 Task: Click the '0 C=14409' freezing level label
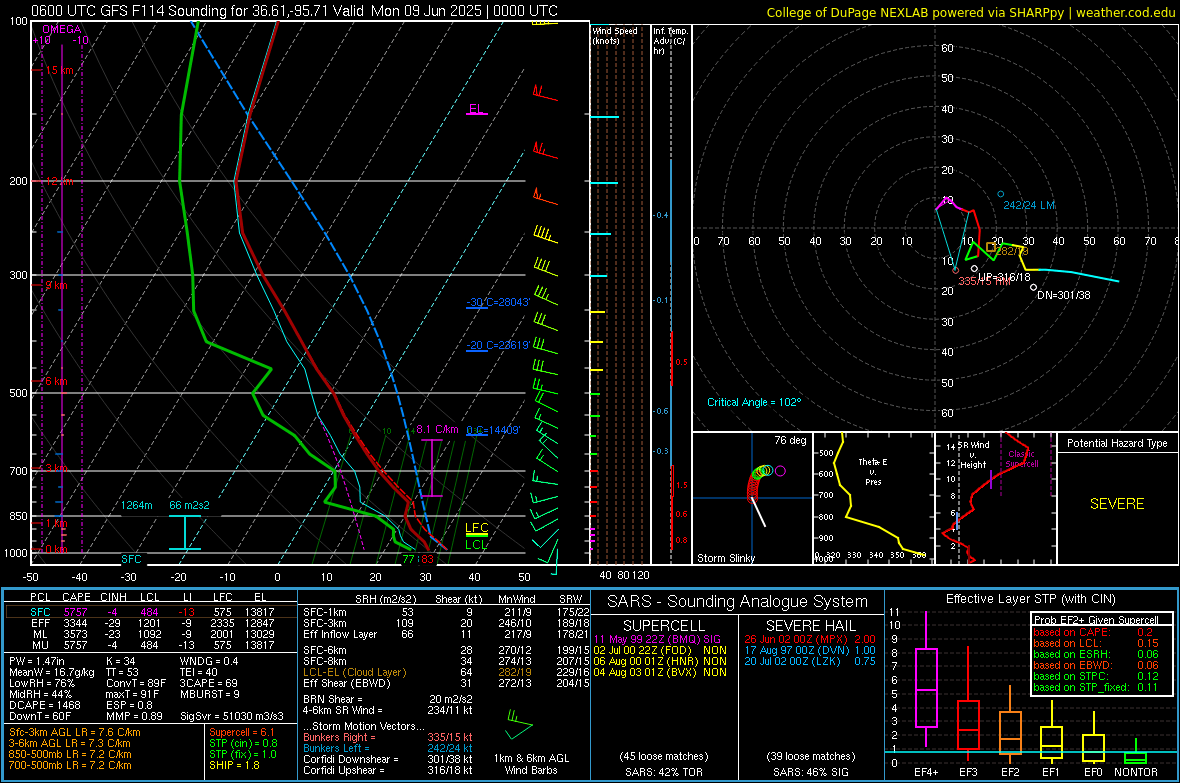click(493, 430)
